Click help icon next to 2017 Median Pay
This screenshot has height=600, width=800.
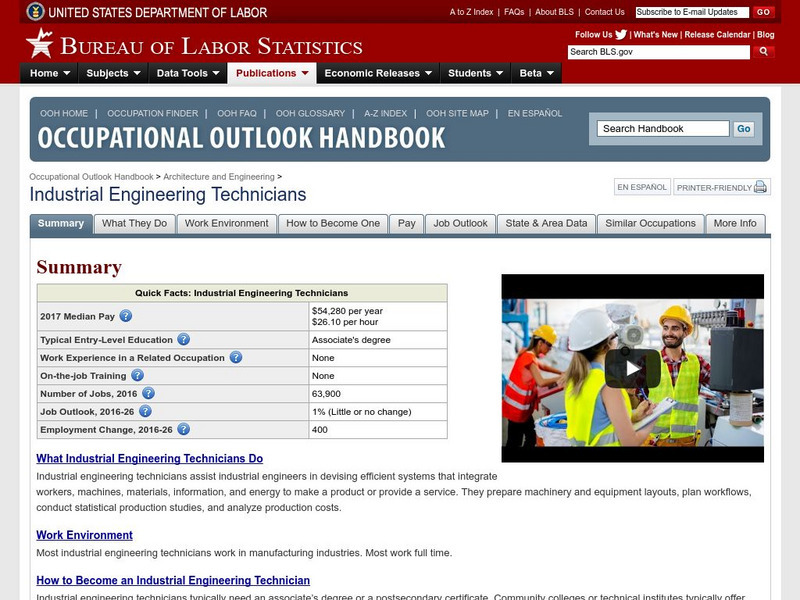[x=126, y=316]
